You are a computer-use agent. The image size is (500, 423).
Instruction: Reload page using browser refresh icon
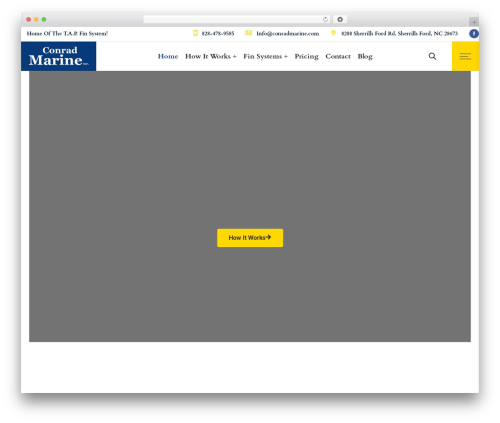tap(325, 19)
